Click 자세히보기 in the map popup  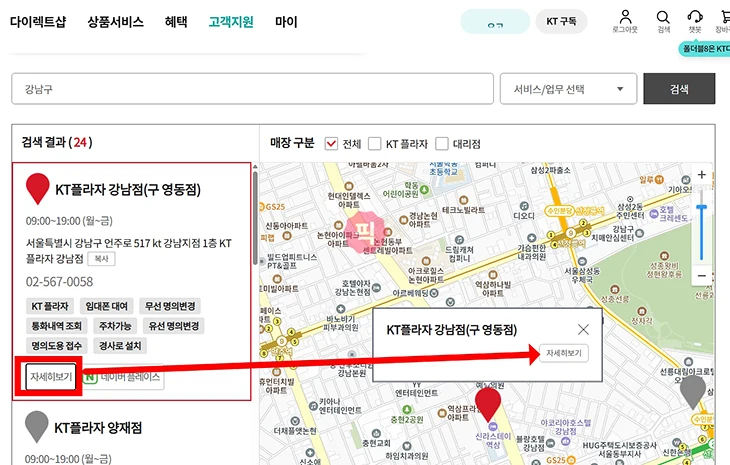[x=564, y=353]
